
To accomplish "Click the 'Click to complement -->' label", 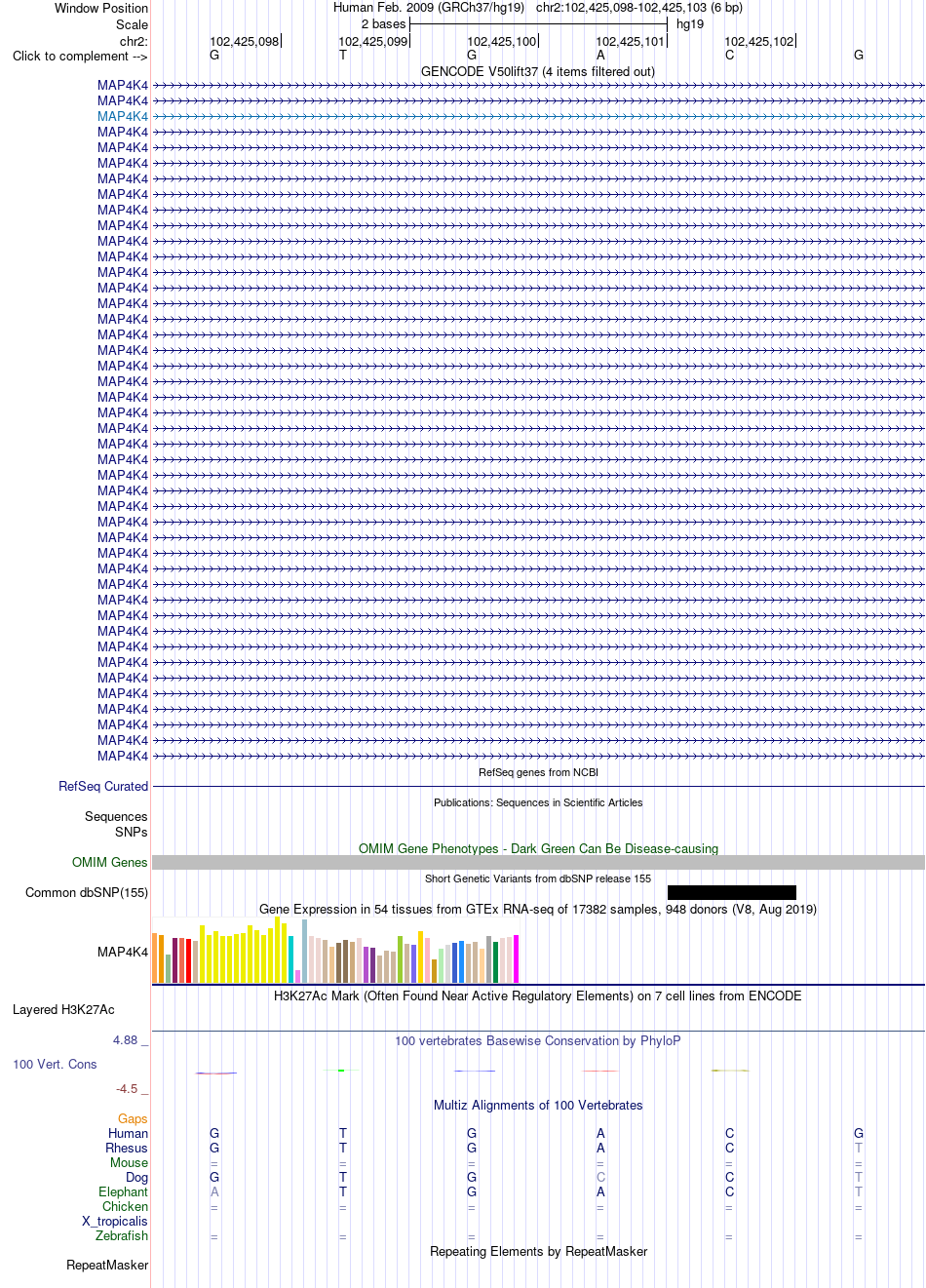I will tap(80, 56).
